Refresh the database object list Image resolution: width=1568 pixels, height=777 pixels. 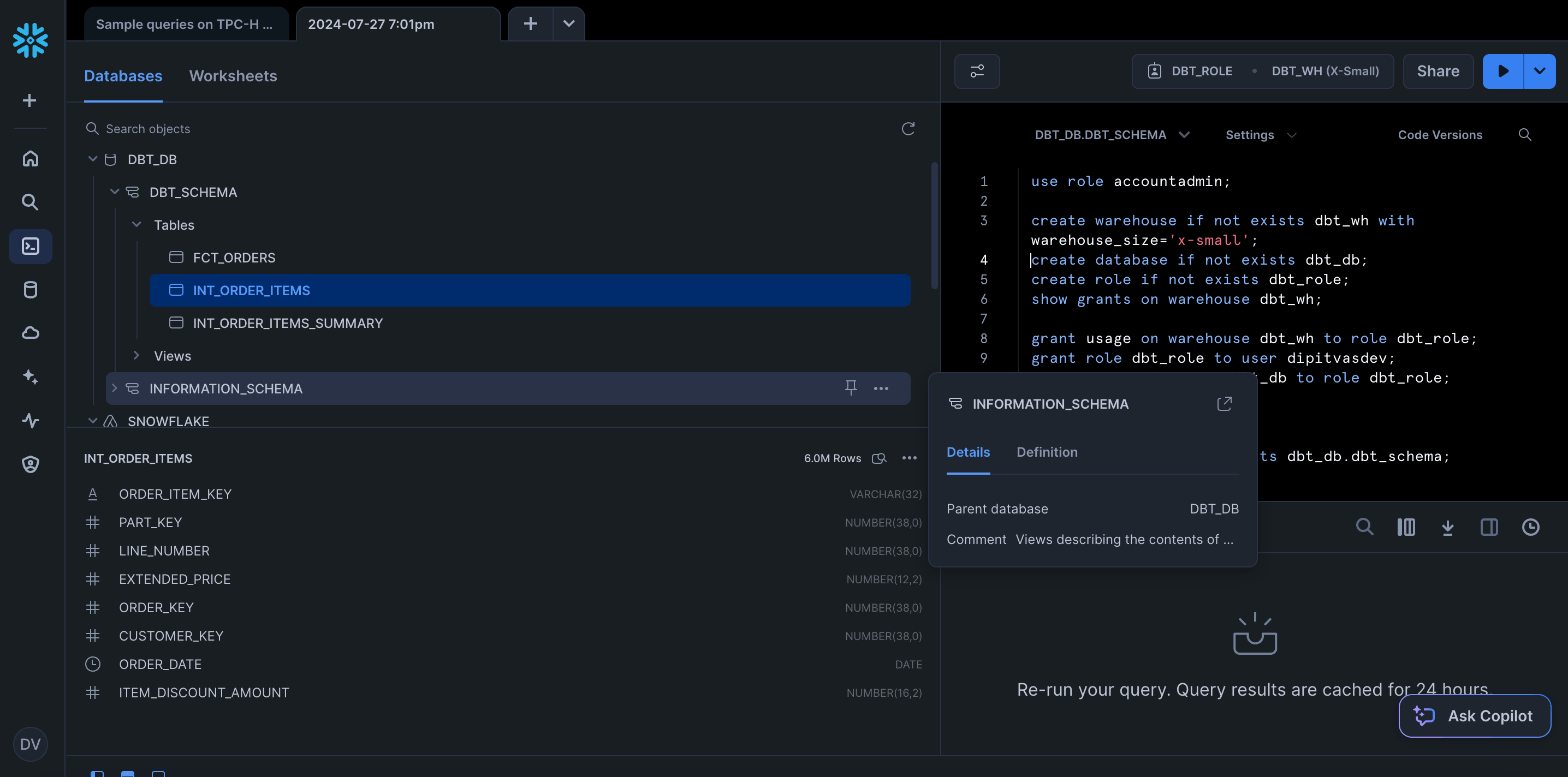908,128
